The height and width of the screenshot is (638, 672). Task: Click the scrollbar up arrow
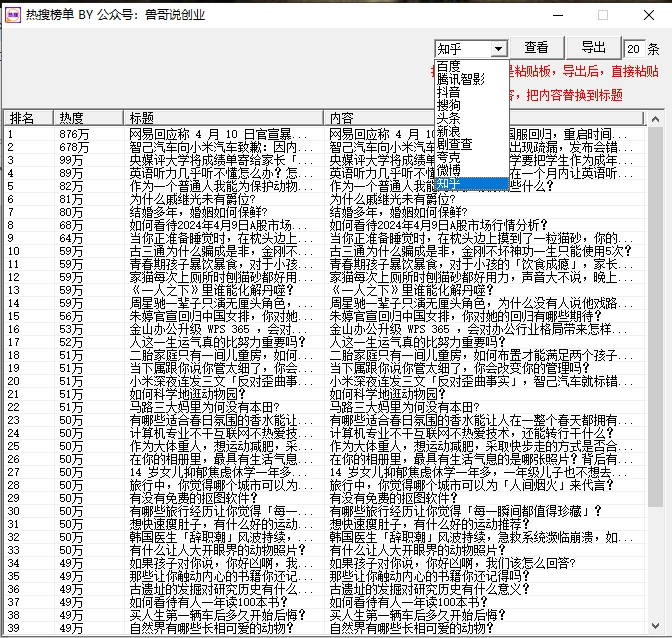pyautogui.click(x=655, y=119)
